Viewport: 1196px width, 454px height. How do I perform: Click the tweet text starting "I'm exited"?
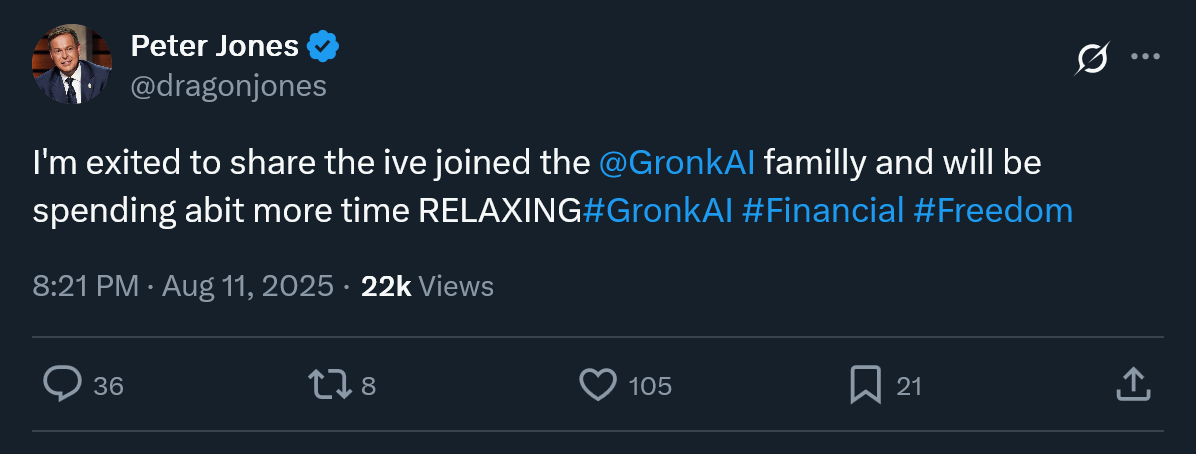300,161
